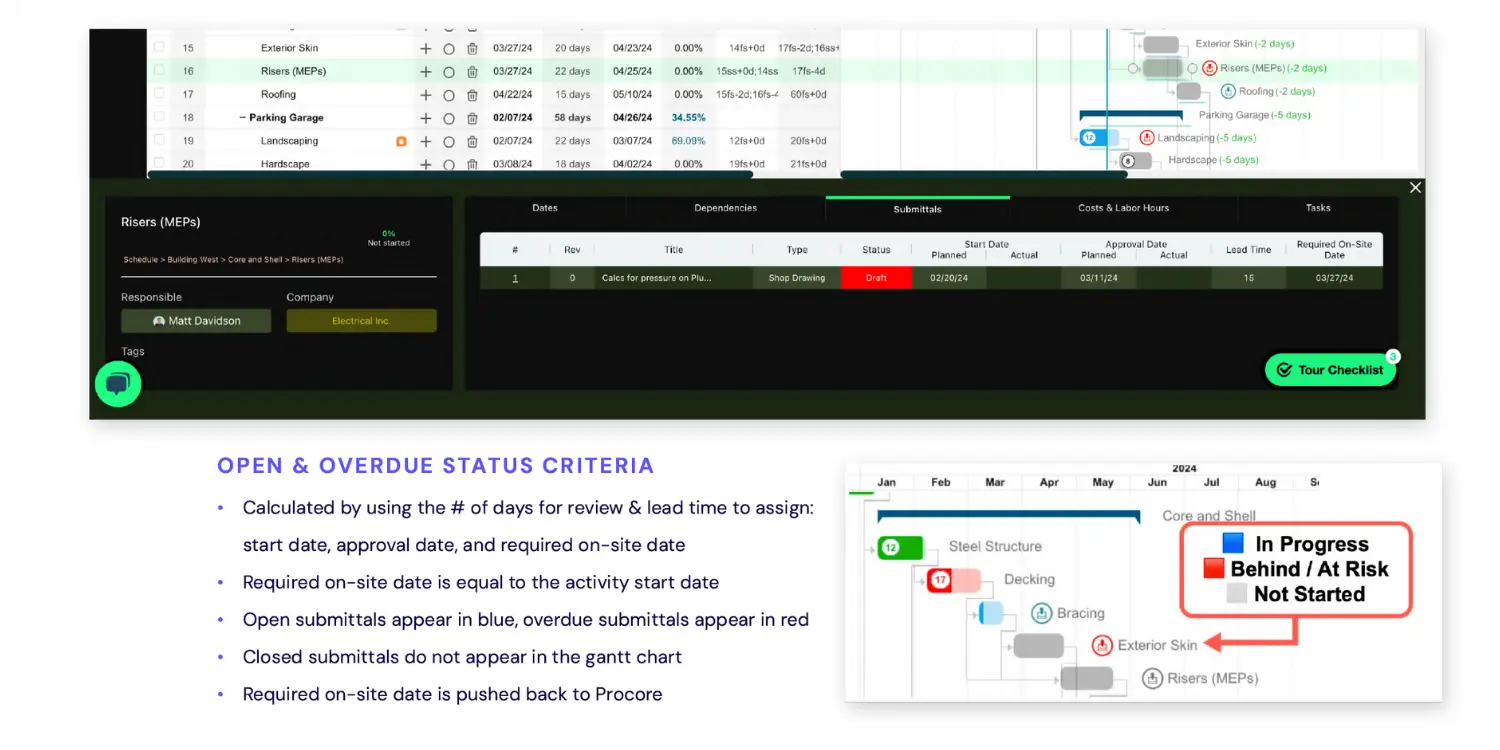The image size is (1500, 750).
Task: Click the submittal count badge next to Hardscape
Action: click(x=1128, y=159)
